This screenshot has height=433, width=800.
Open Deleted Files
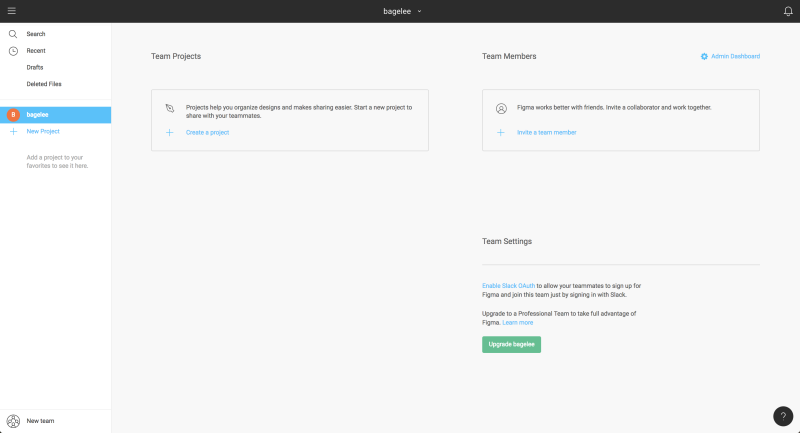44,84
